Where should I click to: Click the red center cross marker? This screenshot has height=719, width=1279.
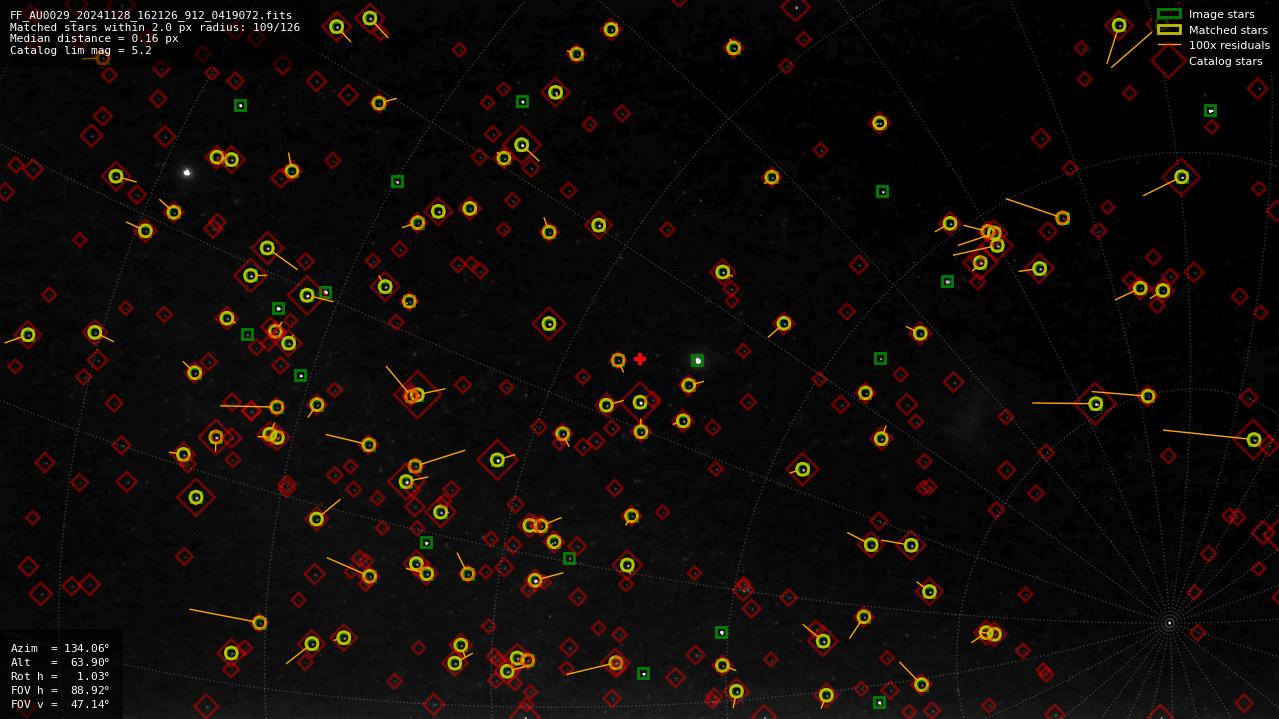click(x=640, y=359)
